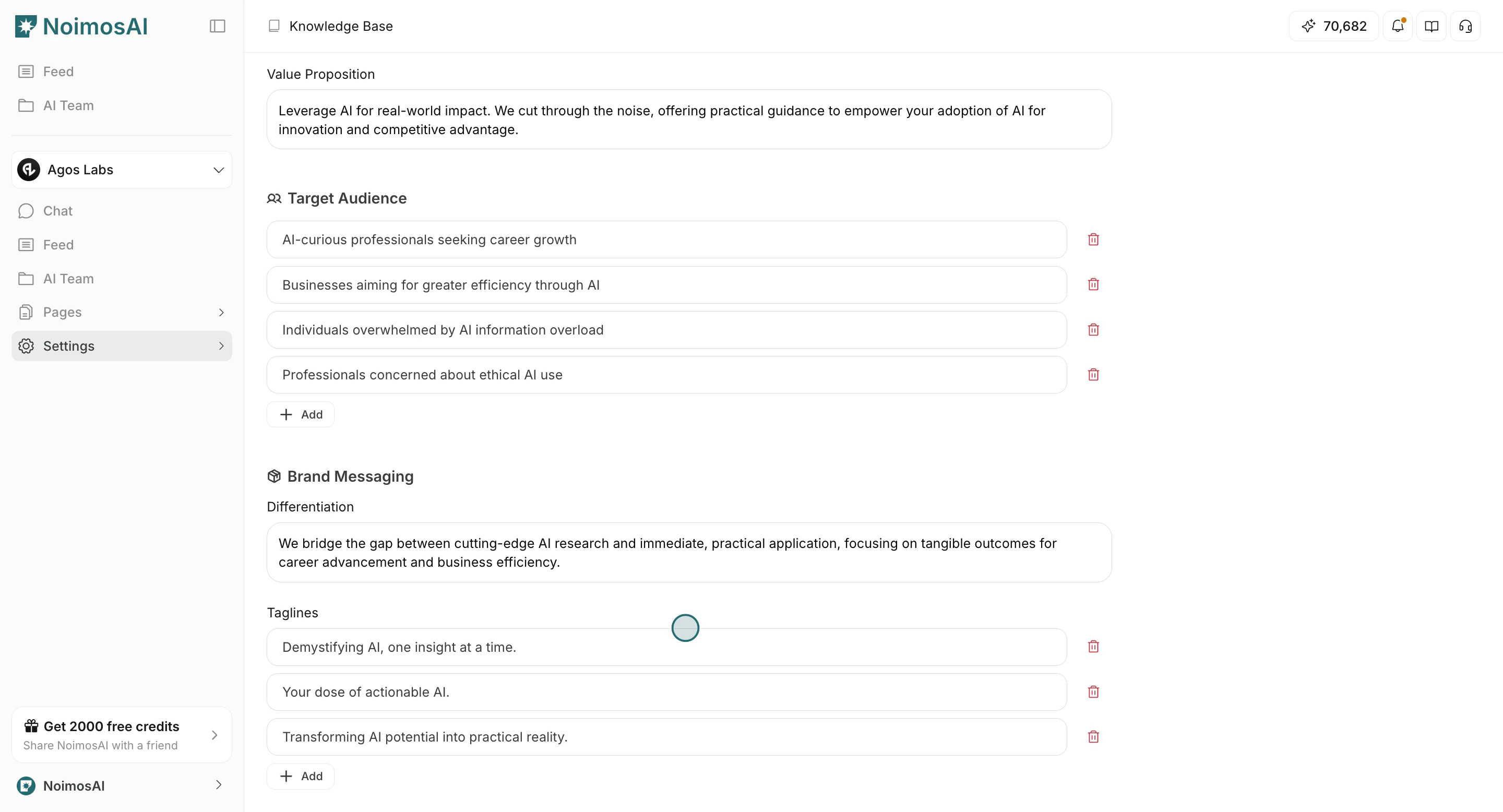
Task: Open the Agos Labs workspace dropdown
Action: tap(121, 169)
